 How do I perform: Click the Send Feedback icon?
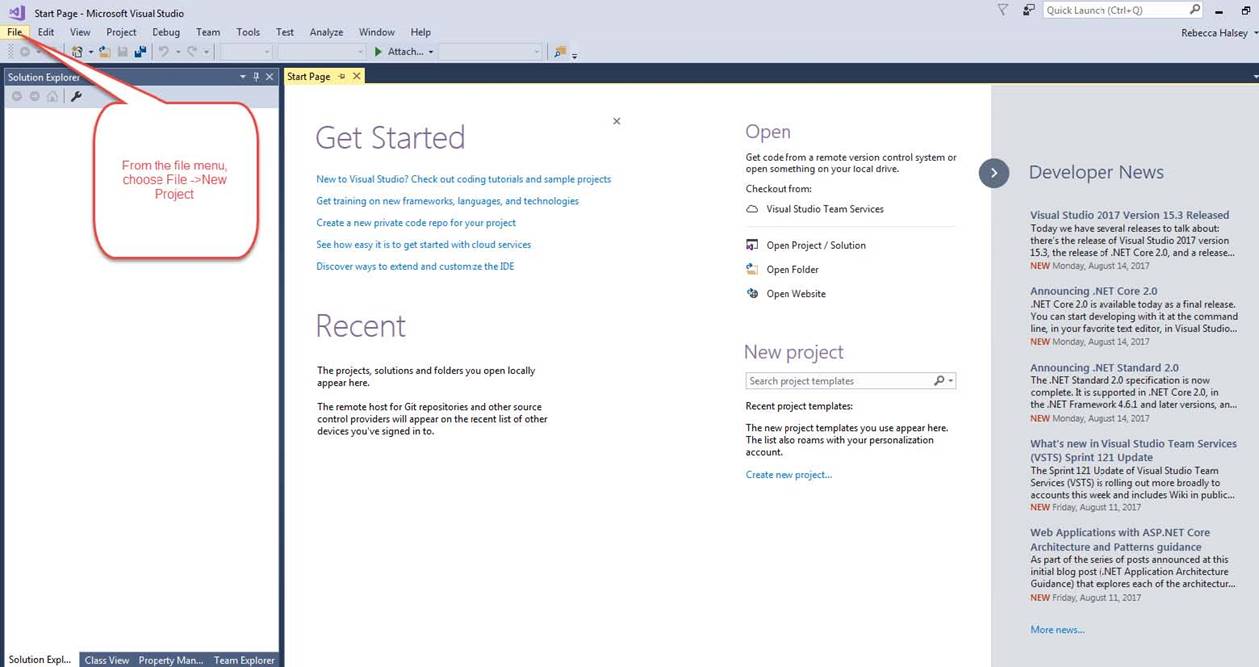click(1029, 10)
